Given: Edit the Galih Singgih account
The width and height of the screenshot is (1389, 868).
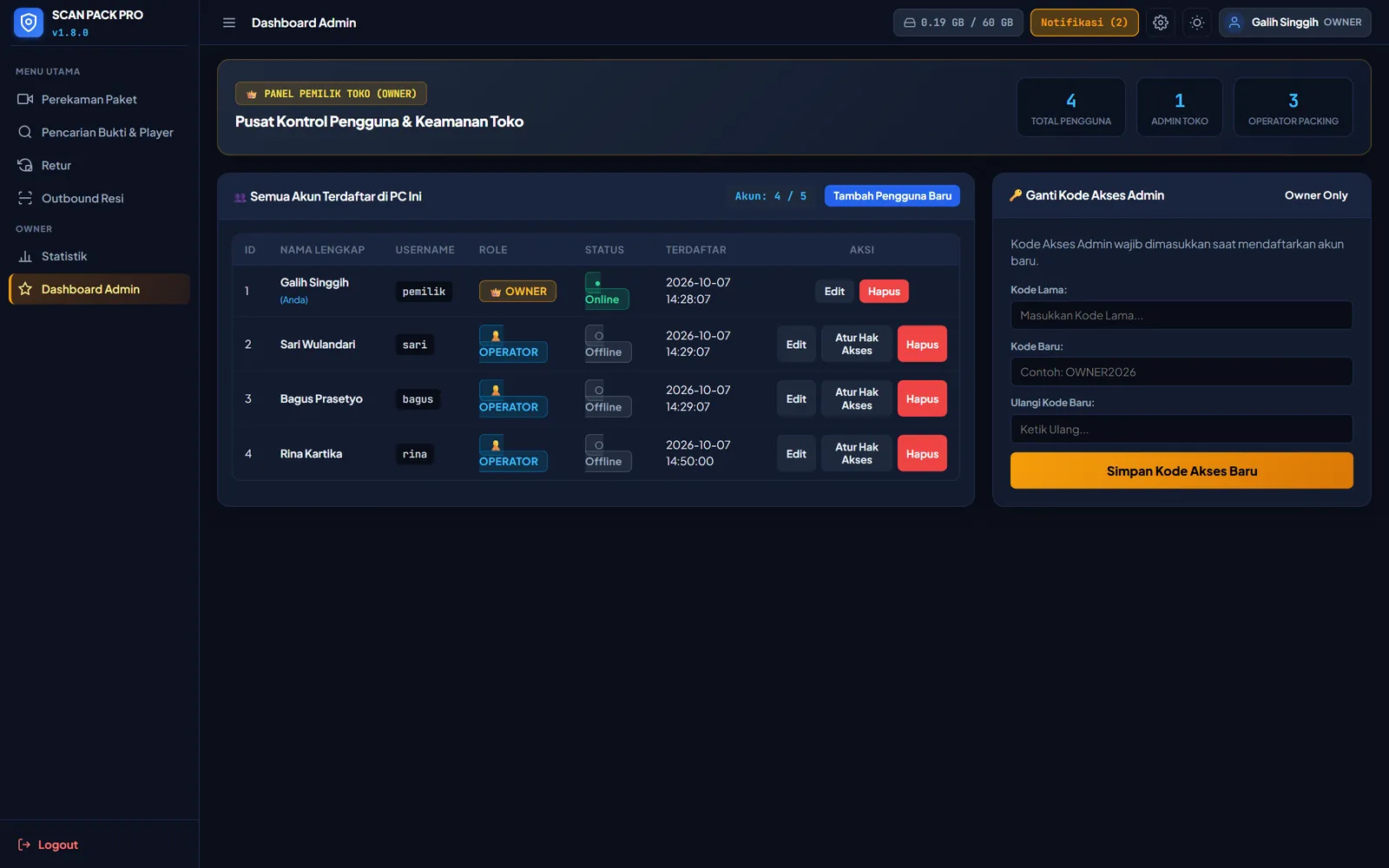Looking at the screenshot, I should point(834,292).
